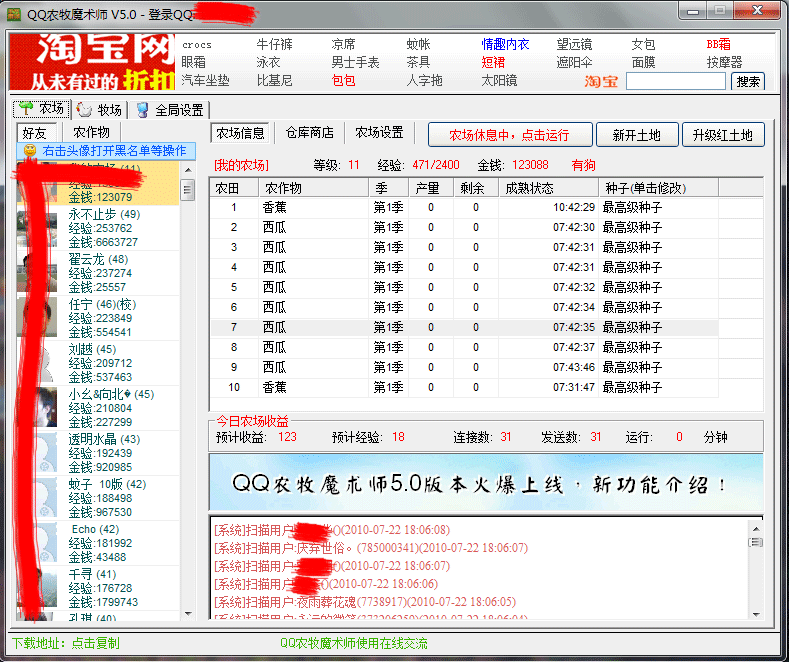Click the 按摩器 ad link
Viewport: 789px width, 662px height.
click(x=724, y=62)
